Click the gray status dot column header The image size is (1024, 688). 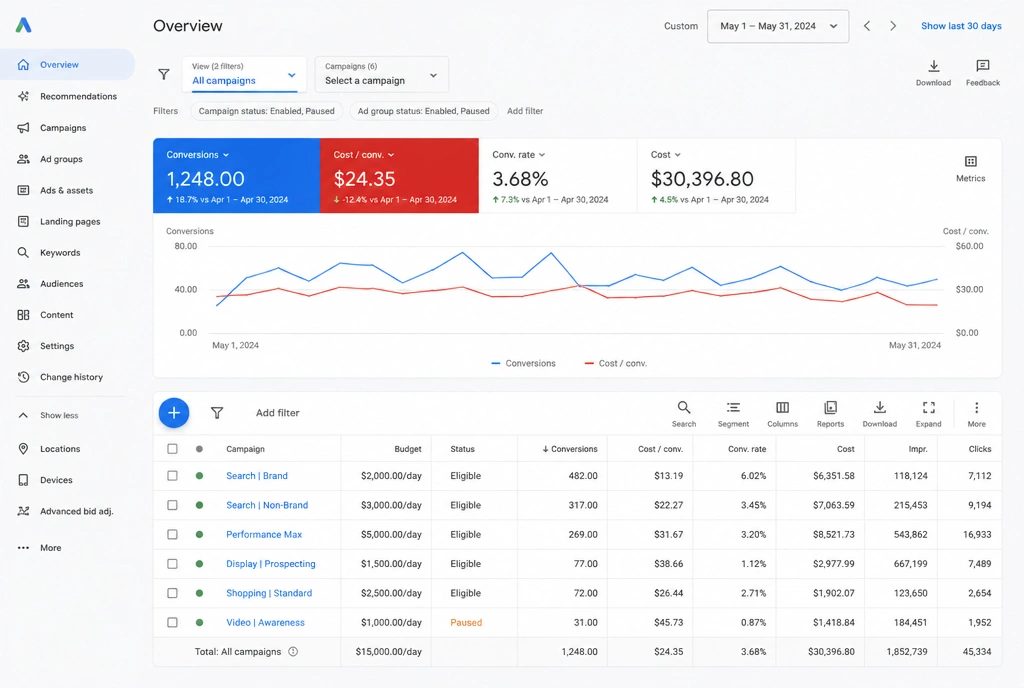[x=199, y=448]
